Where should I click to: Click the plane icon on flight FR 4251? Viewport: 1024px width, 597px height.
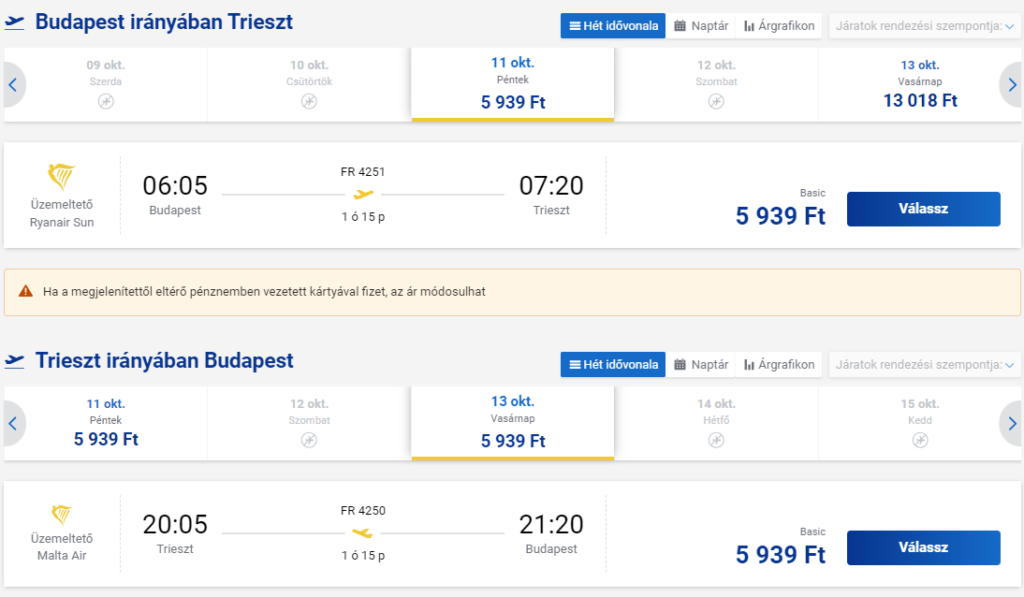pos(363,194)
